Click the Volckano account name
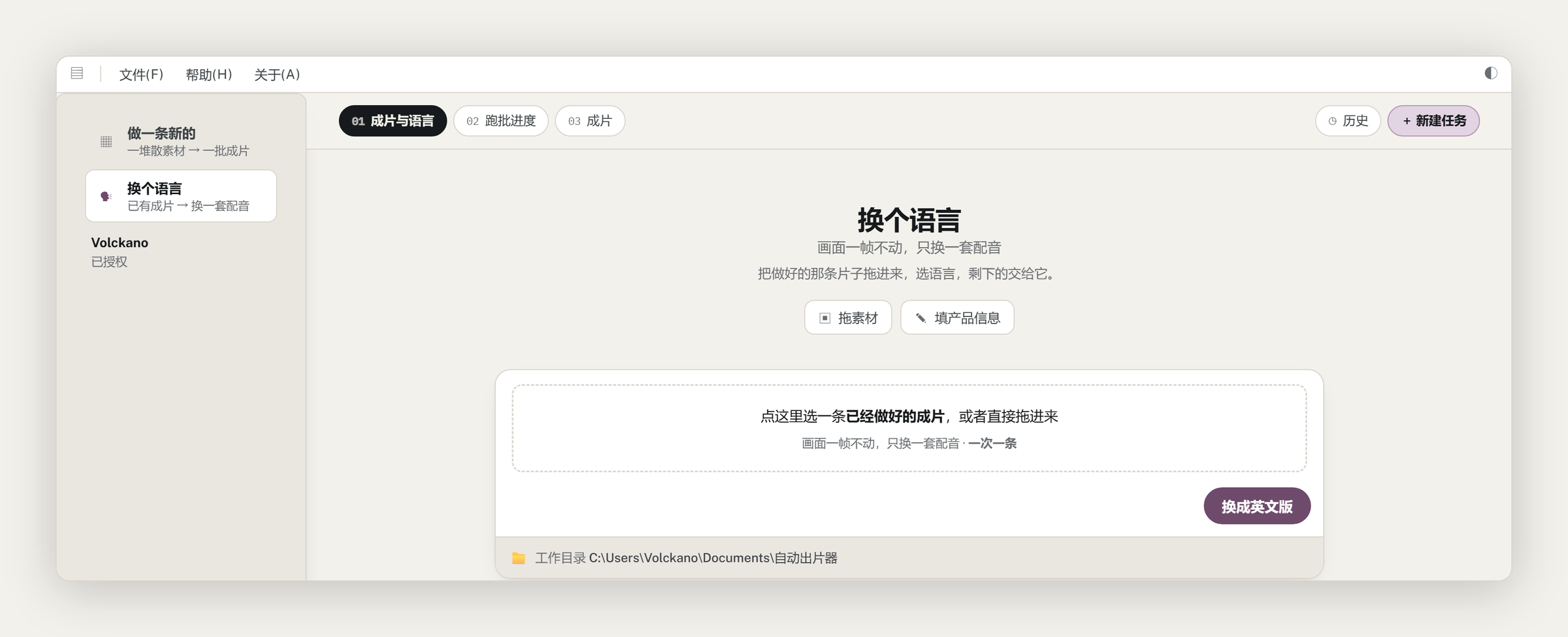Viewport: 1568px width, 637px height. pyautogui.click(x=120, y=242)
